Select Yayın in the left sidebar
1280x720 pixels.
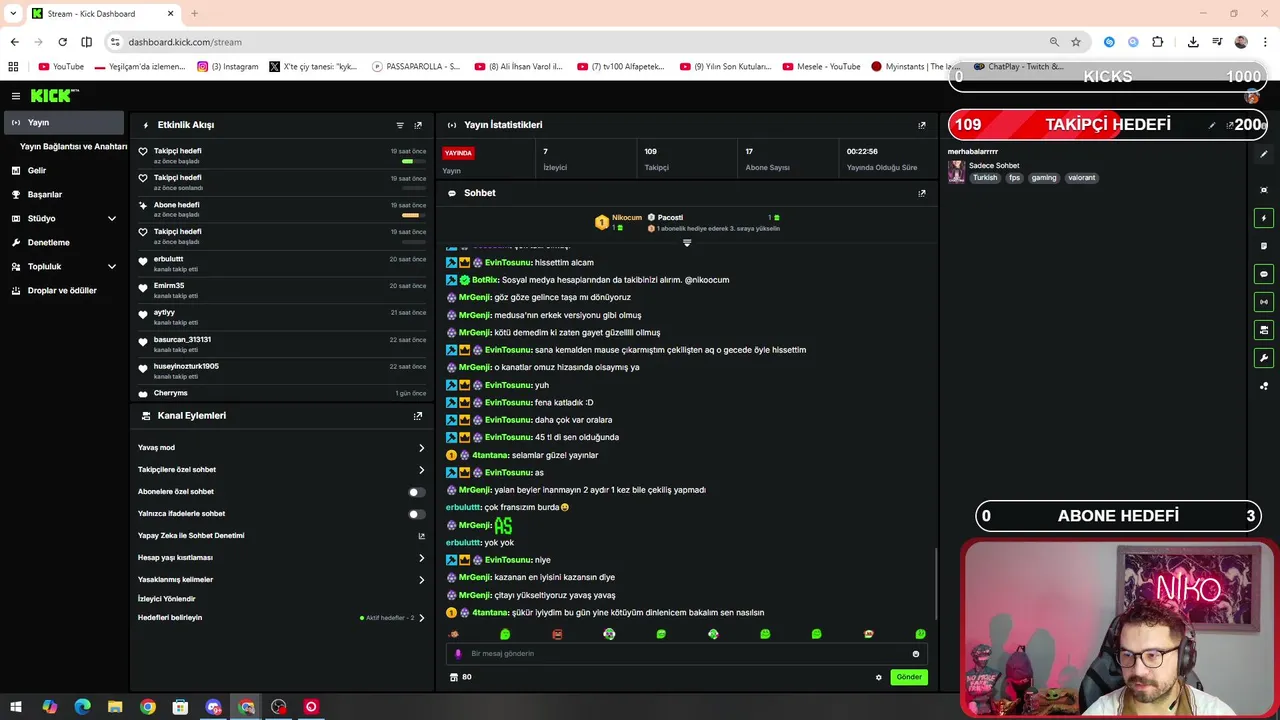pyautogui.click(x=62, y=122)
